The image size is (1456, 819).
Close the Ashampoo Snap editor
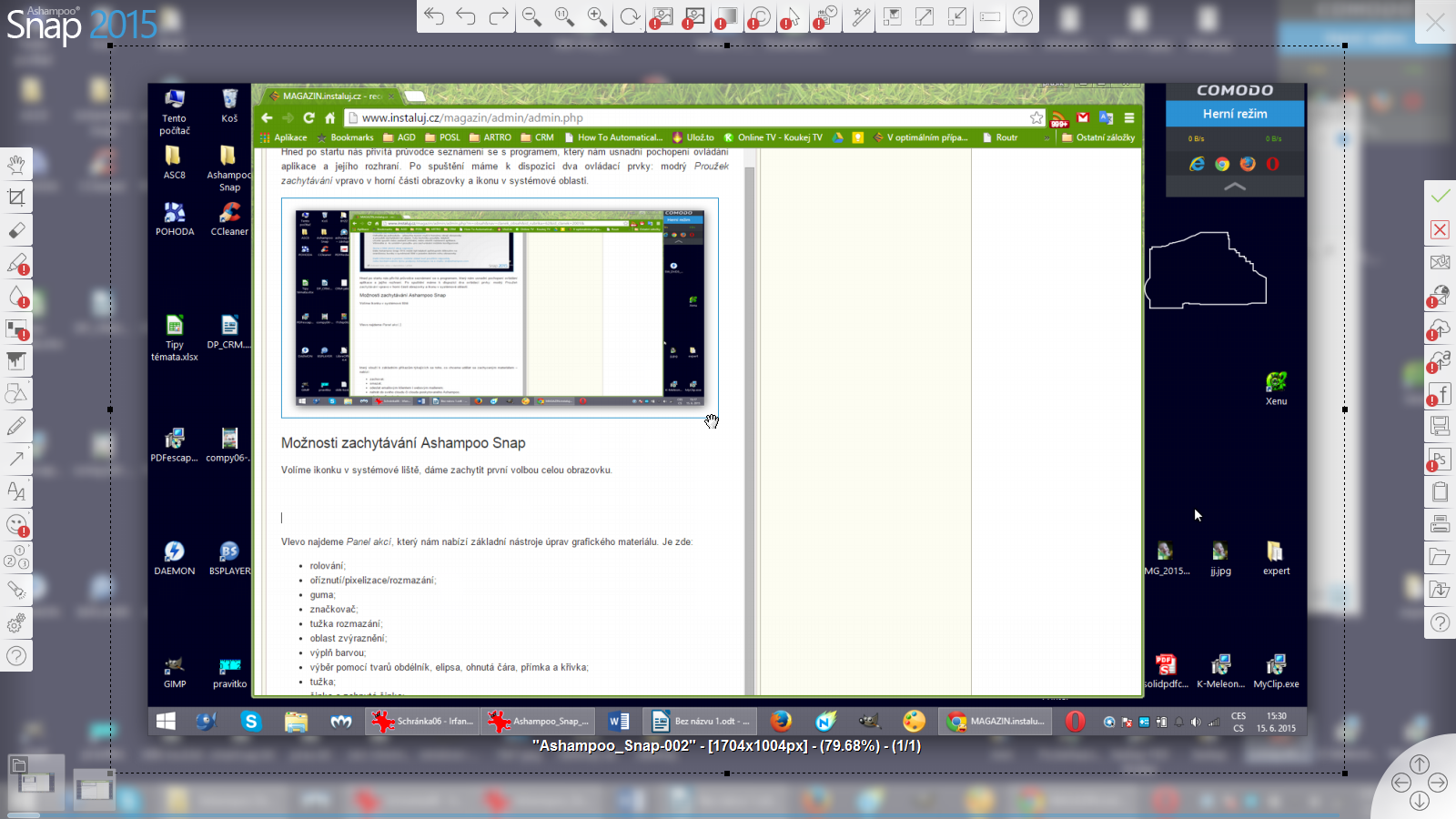click(x=1436, y=22)
